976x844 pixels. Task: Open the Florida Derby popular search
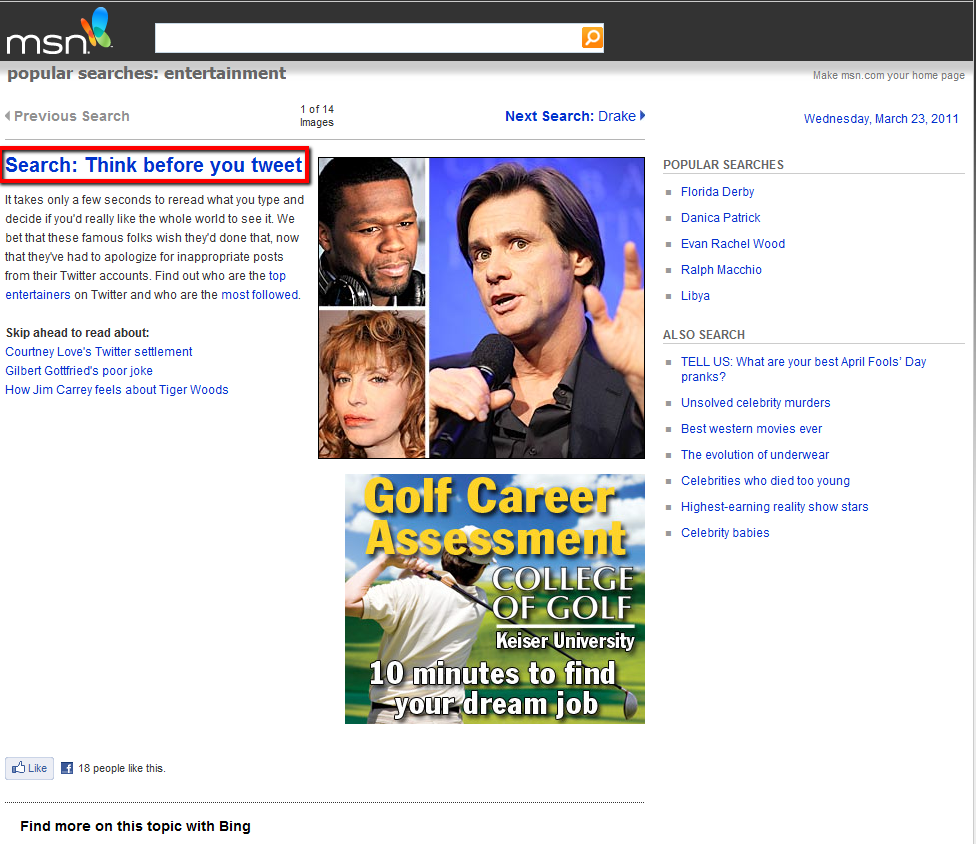717,192
